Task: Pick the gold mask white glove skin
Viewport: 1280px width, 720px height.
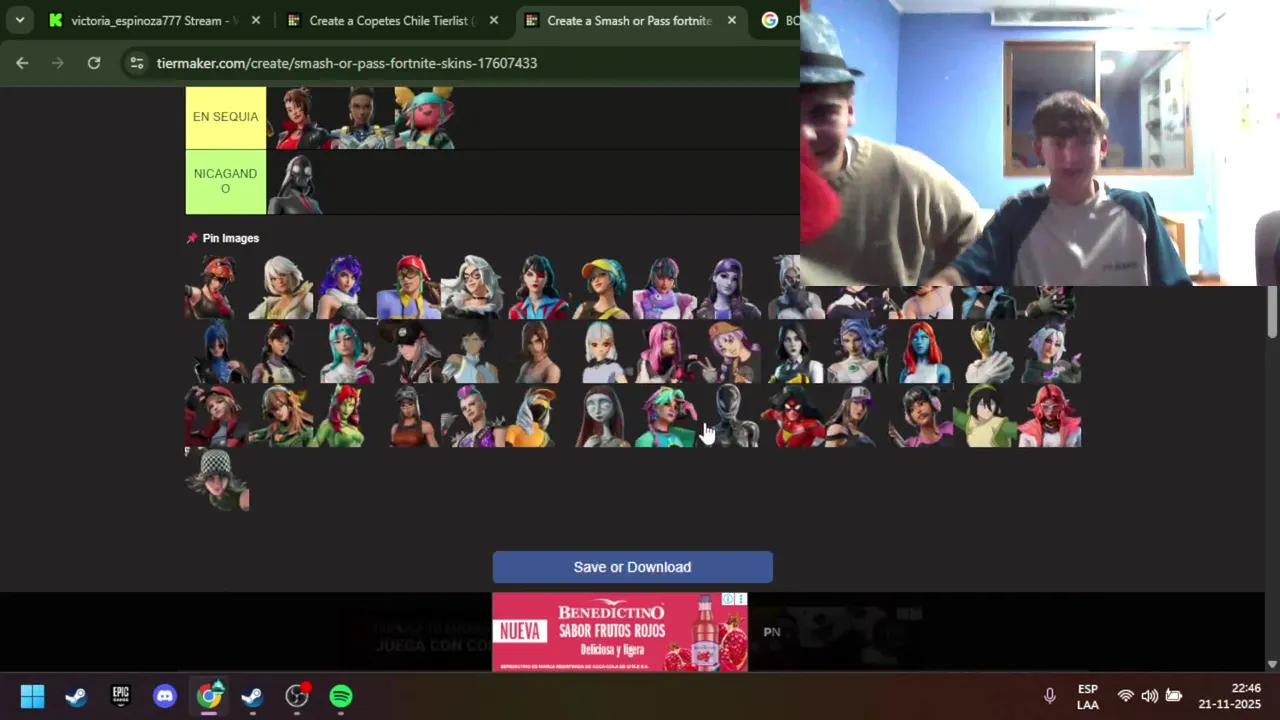Action: [986, 351]
